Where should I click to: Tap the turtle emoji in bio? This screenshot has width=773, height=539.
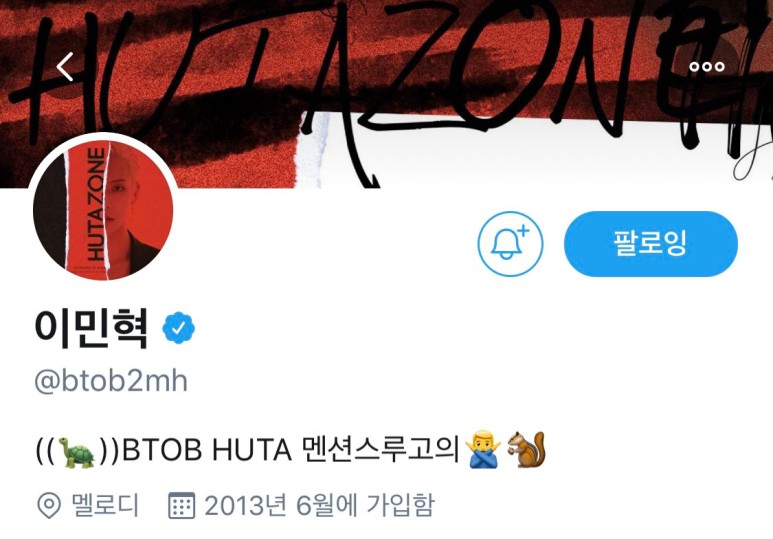point(77,451)
